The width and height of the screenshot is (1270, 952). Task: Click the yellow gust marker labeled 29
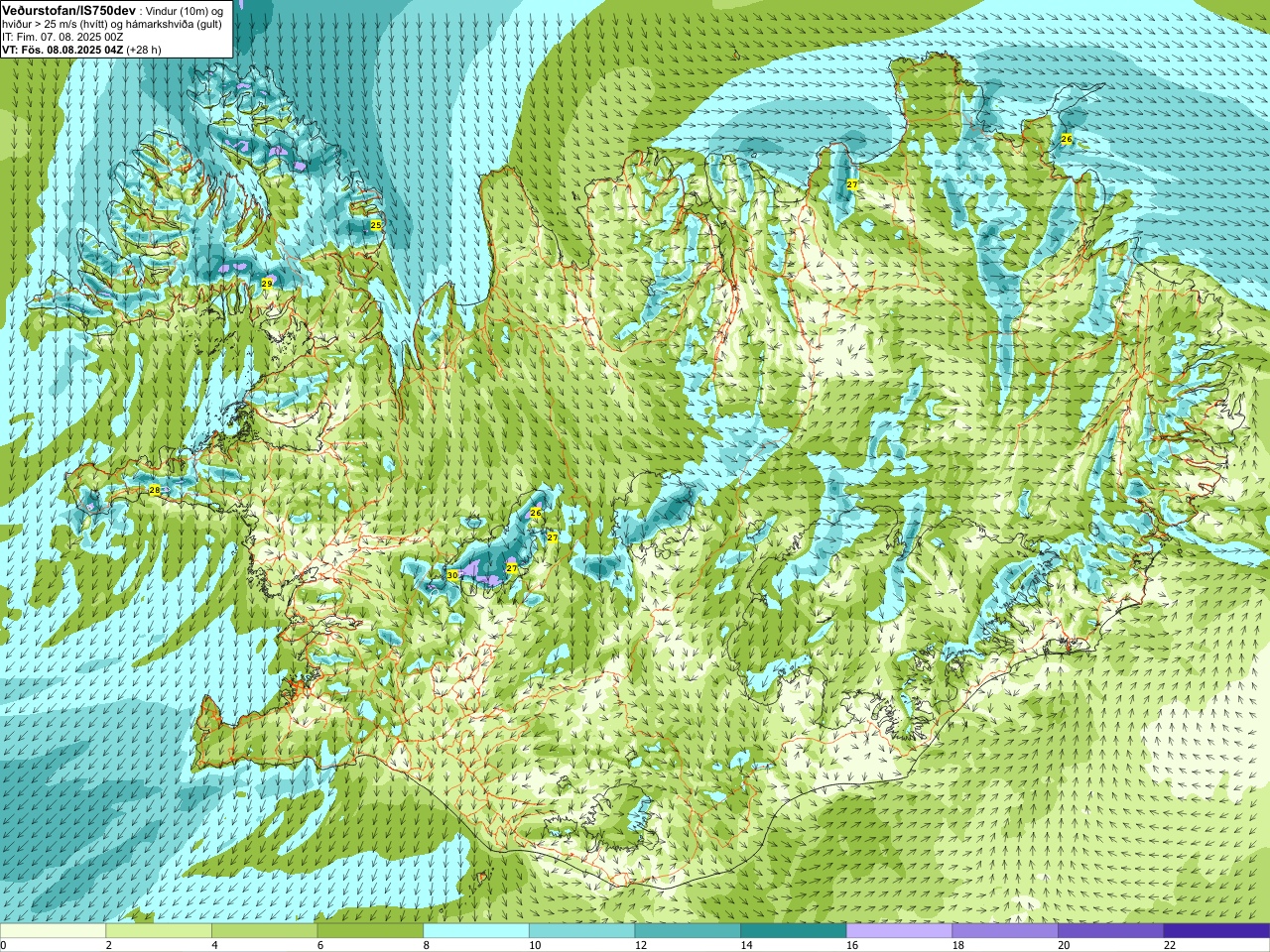point(267,284)
